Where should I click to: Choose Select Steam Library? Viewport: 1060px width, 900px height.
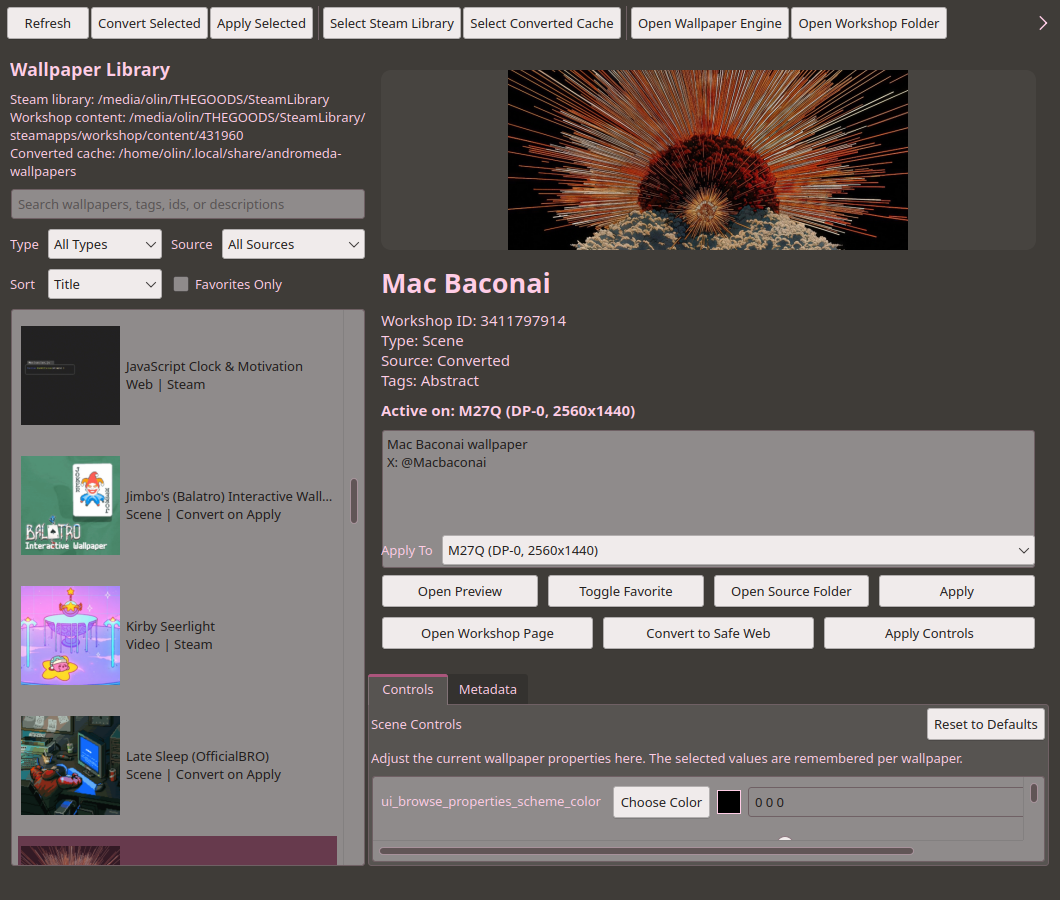[x=391, y=23]
